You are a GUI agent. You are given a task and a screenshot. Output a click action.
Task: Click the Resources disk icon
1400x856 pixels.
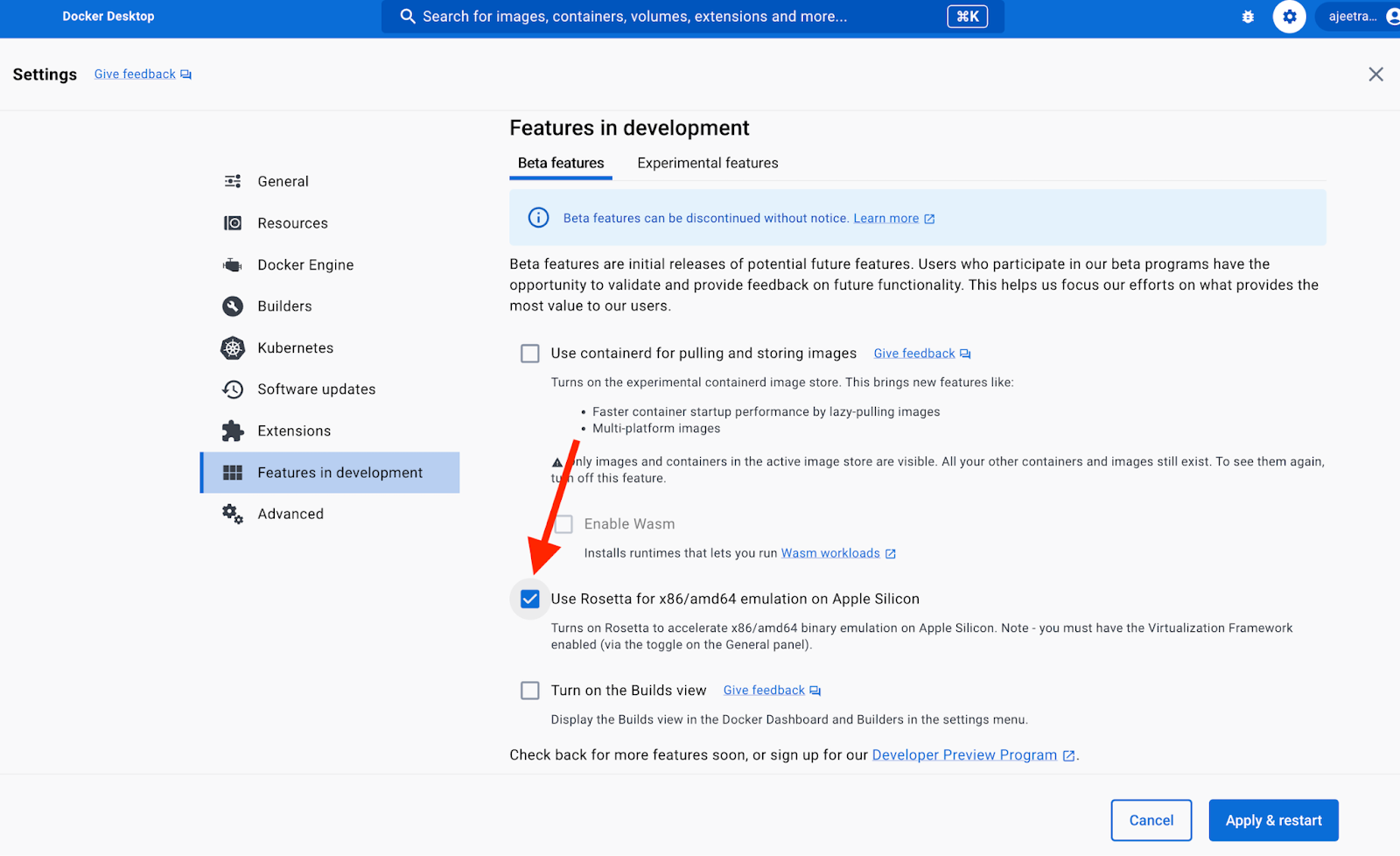point(233,223)
